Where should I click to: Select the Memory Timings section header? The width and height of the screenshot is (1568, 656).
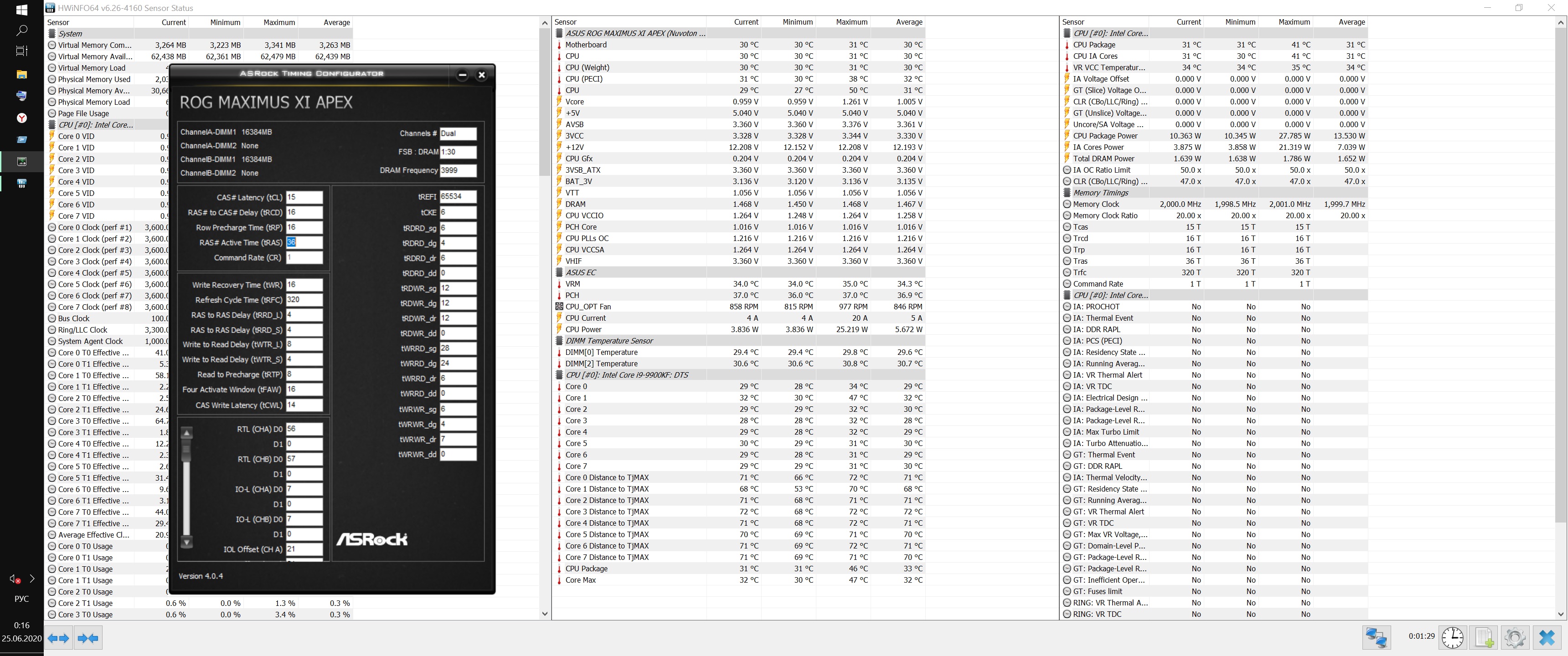click(1100, 193)
